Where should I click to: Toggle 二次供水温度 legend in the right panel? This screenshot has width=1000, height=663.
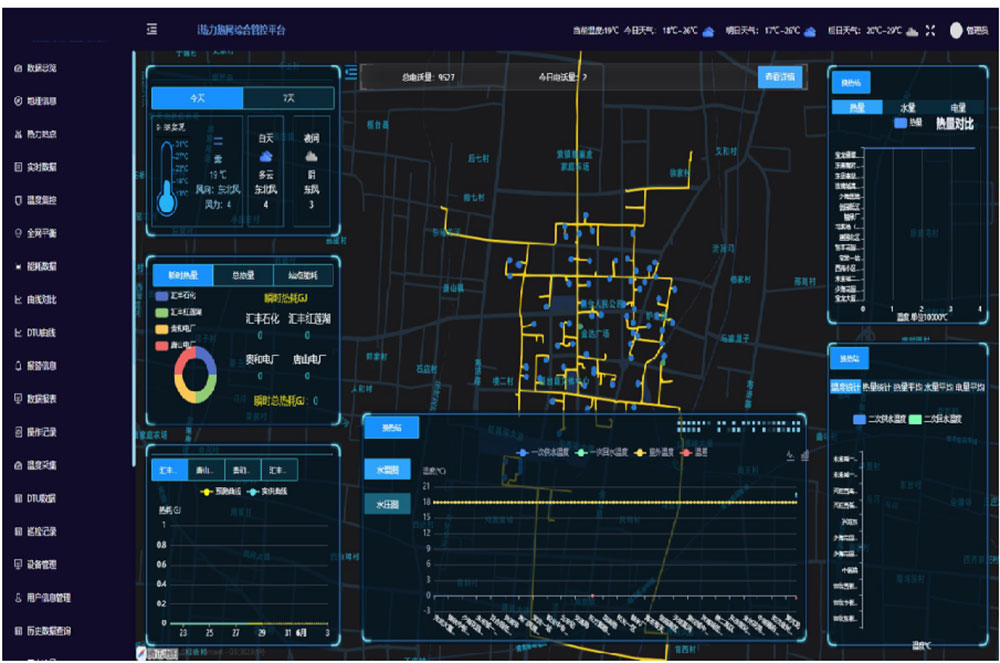(x=879, y=419)
